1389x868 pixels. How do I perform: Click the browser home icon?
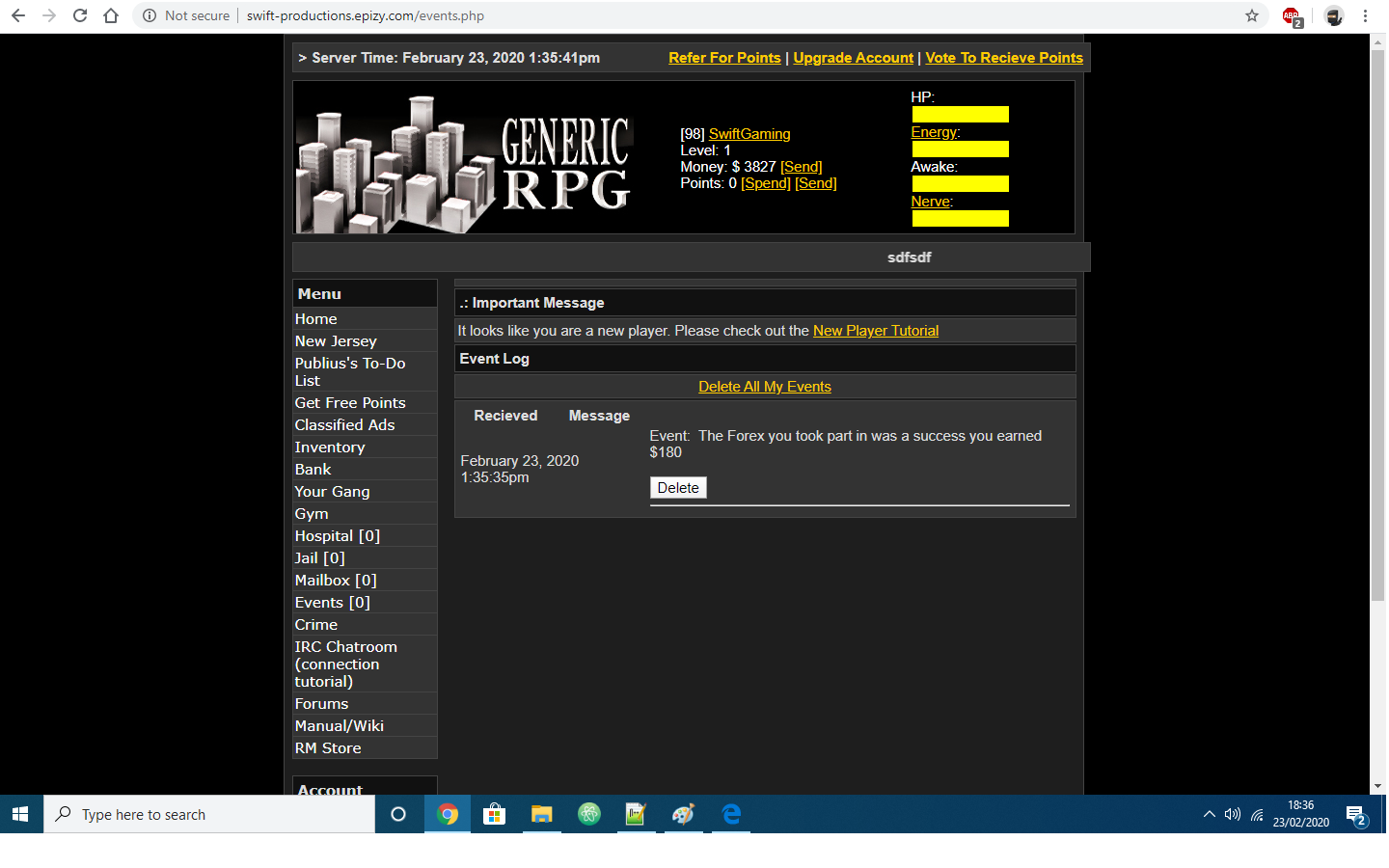click(111, 15)
